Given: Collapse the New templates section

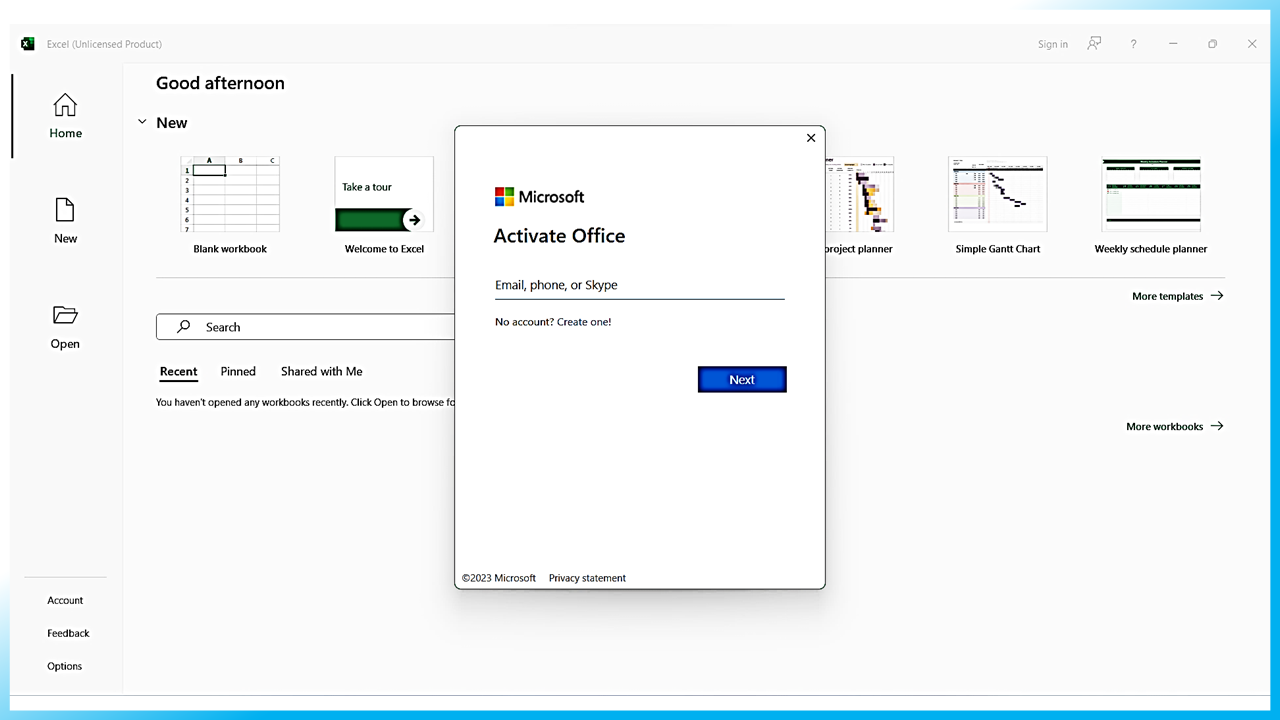Looking at the screenshot, I should (142, 121).
